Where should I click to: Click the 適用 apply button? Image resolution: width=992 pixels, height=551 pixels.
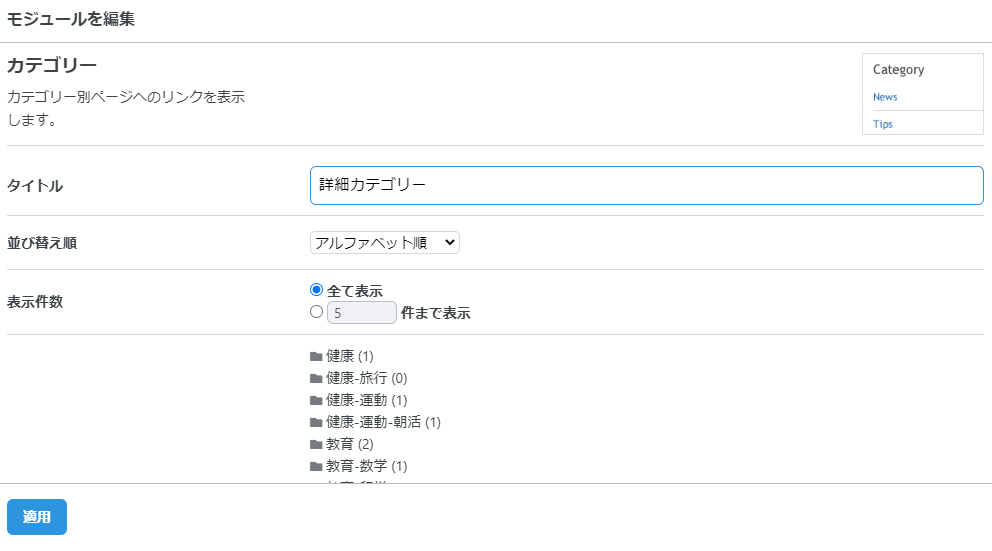pos(37,517)
